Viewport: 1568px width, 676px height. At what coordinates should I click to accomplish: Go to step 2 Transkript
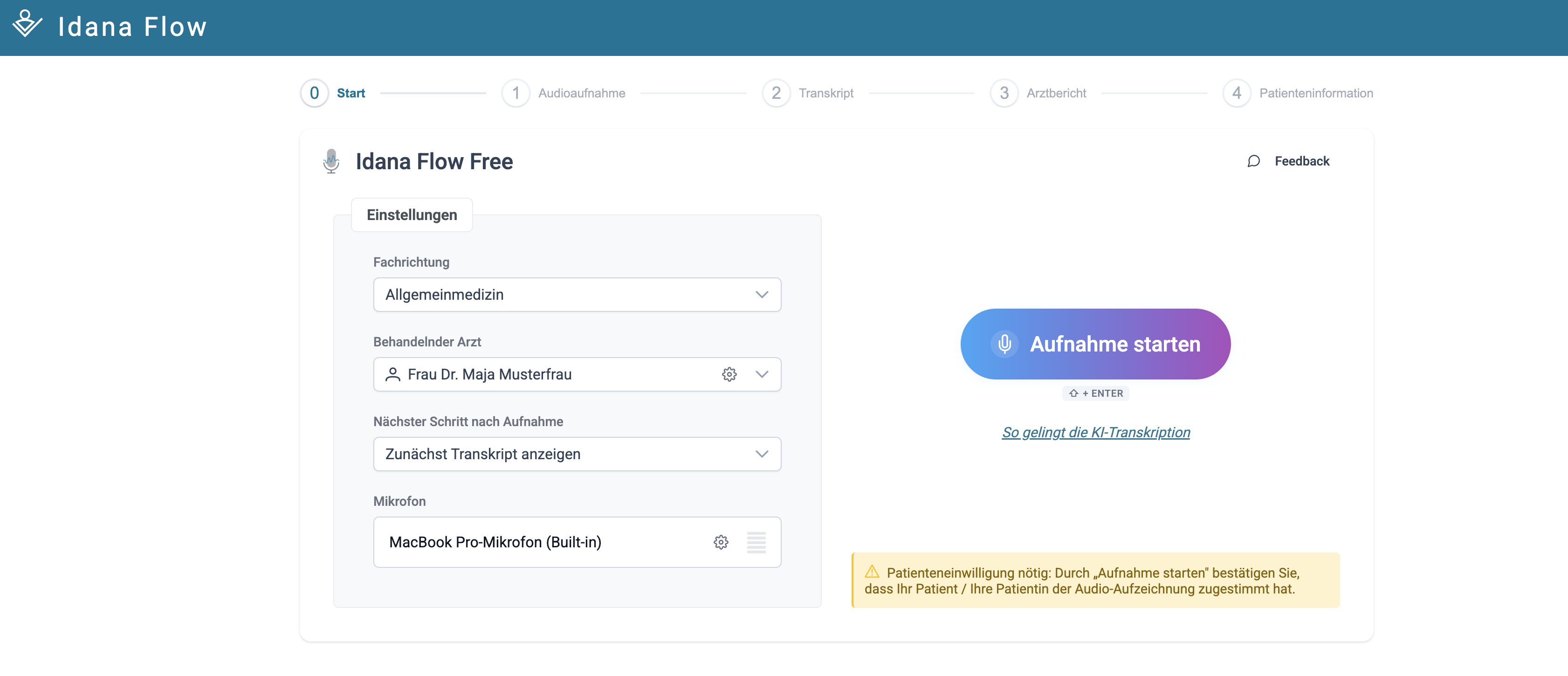pos(776,93)
